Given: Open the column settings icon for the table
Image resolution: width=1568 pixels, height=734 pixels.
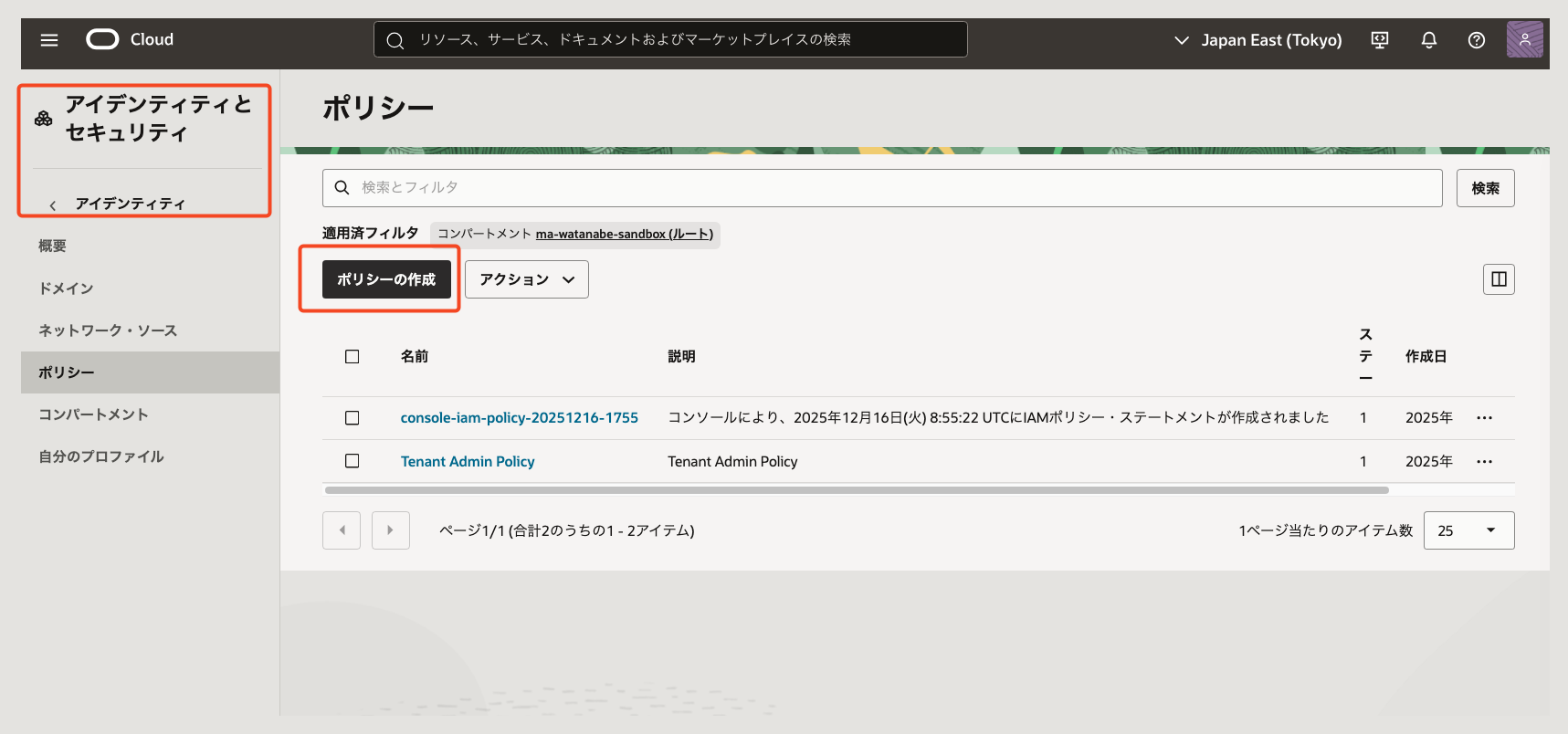Looking at the screenshot, I should point(1499,279).
